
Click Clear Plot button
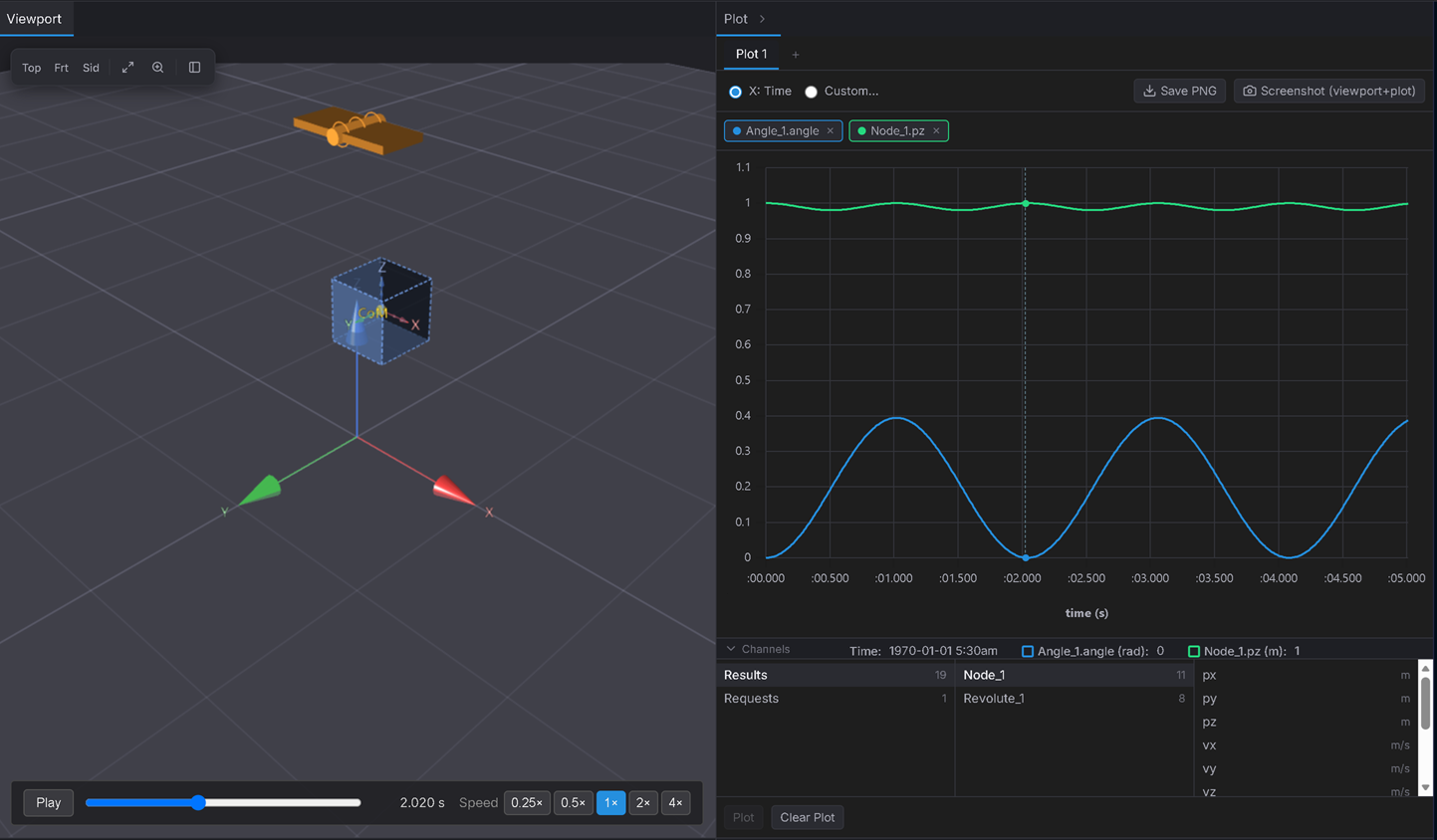tap(807, 817)
